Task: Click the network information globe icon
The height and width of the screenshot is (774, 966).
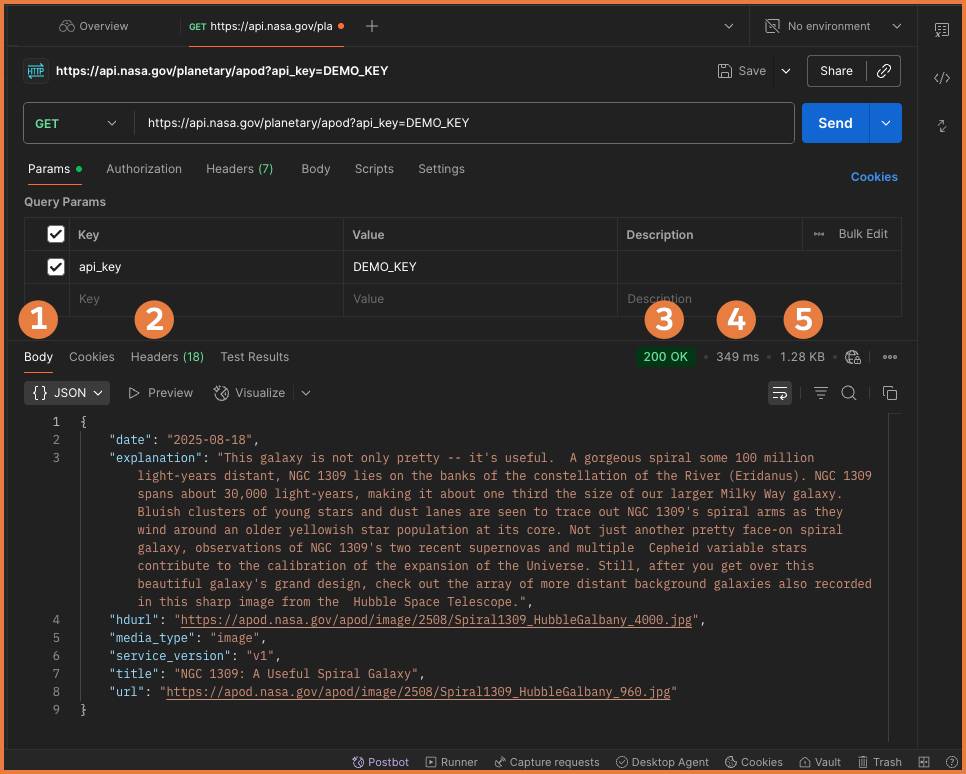Action: [x=853, y=357]
